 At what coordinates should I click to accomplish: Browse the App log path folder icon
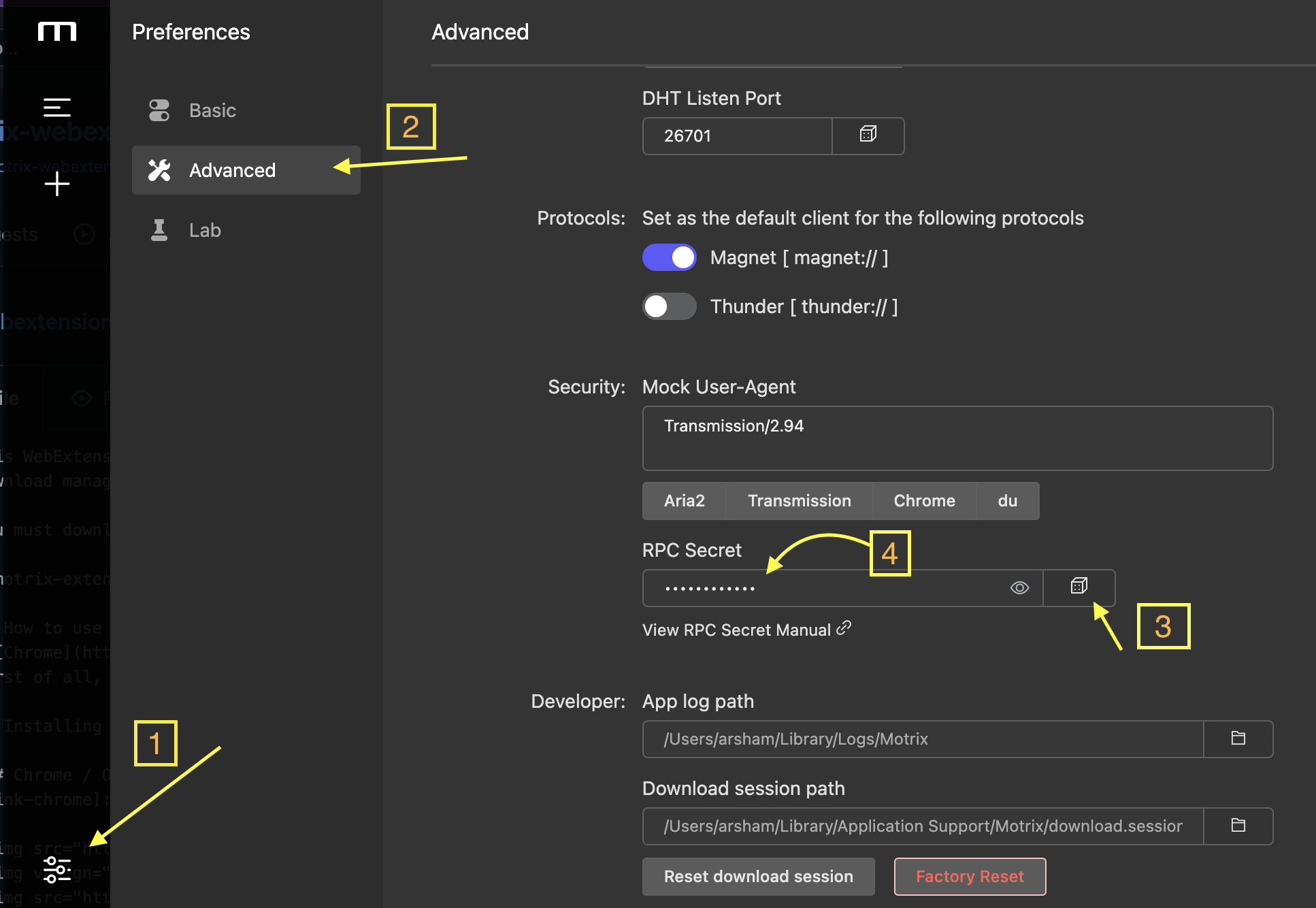click(1238, 739)
